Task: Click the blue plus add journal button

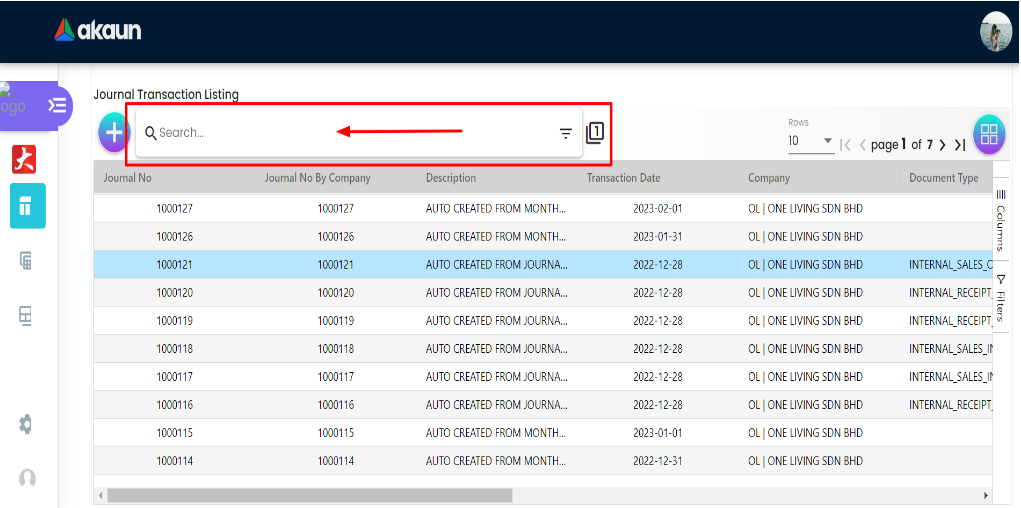Action: [x=113, y=133]
